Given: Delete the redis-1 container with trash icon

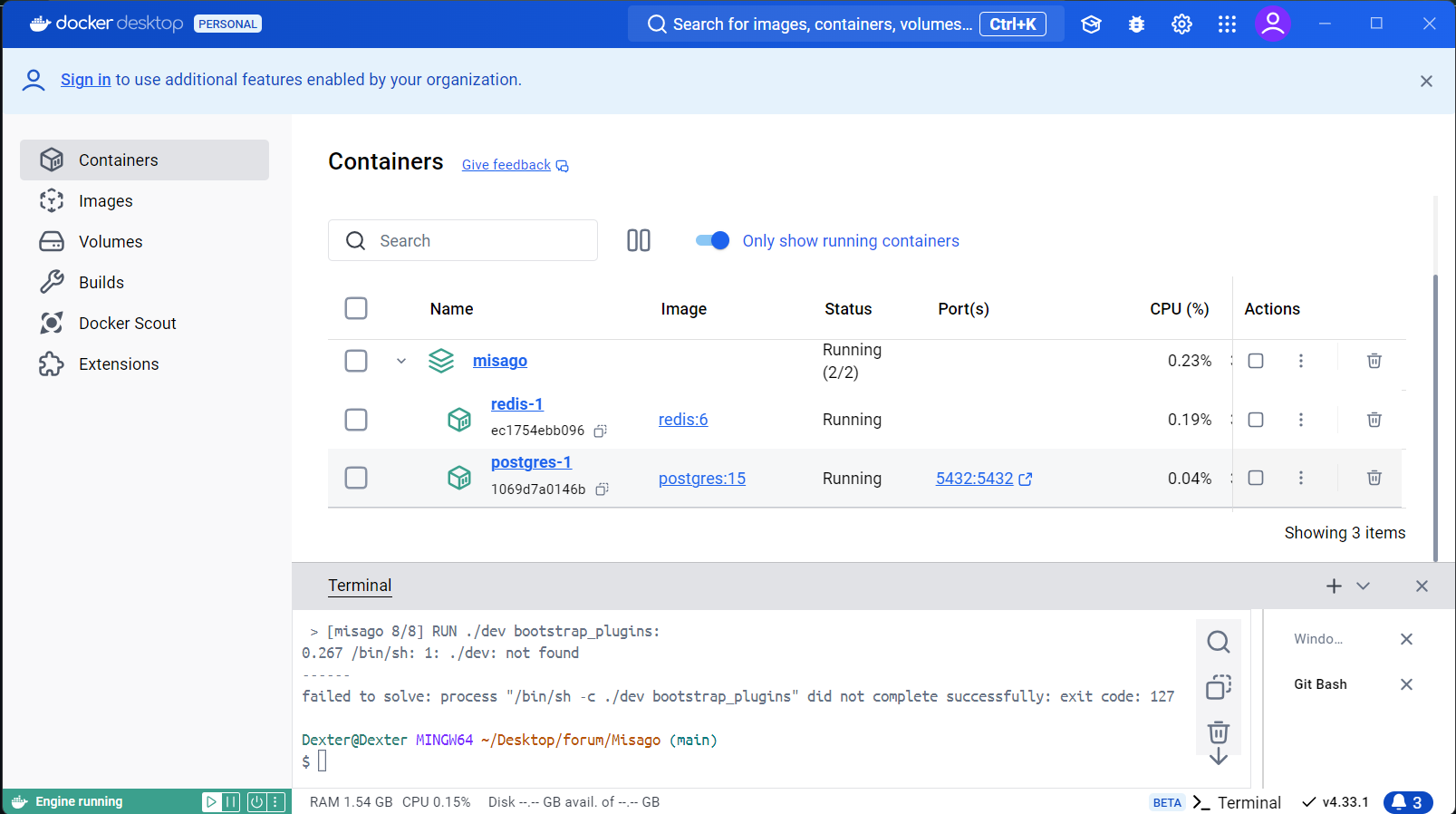Looking at the screenshot, I should [1374, 420].
